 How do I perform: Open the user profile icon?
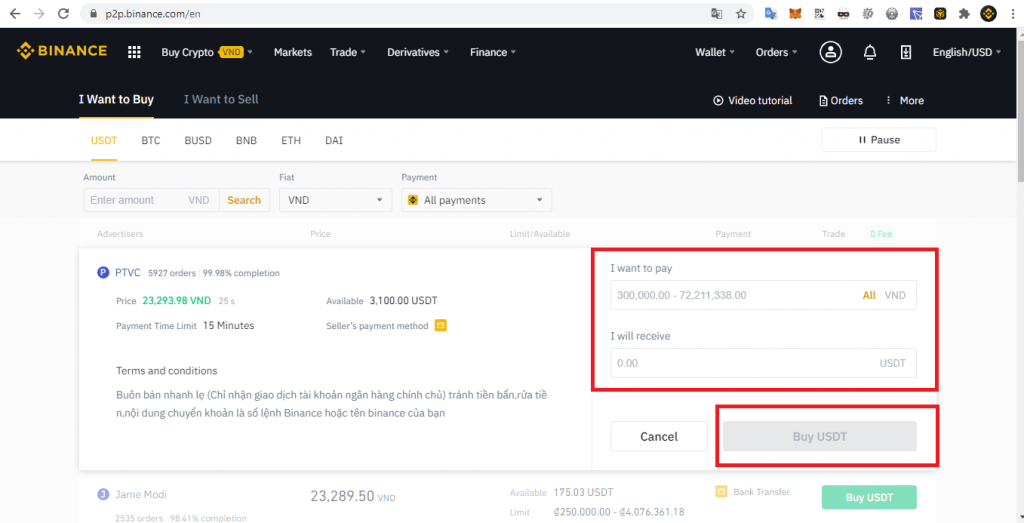tap(831, 52)
